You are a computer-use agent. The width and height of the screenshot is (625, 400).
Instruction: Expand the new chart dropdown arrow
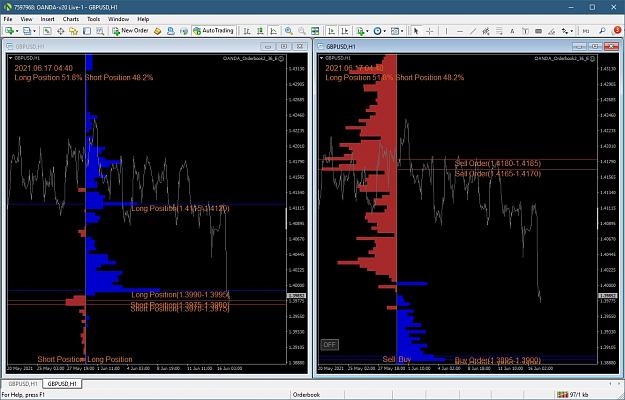(x=17, y=31)
